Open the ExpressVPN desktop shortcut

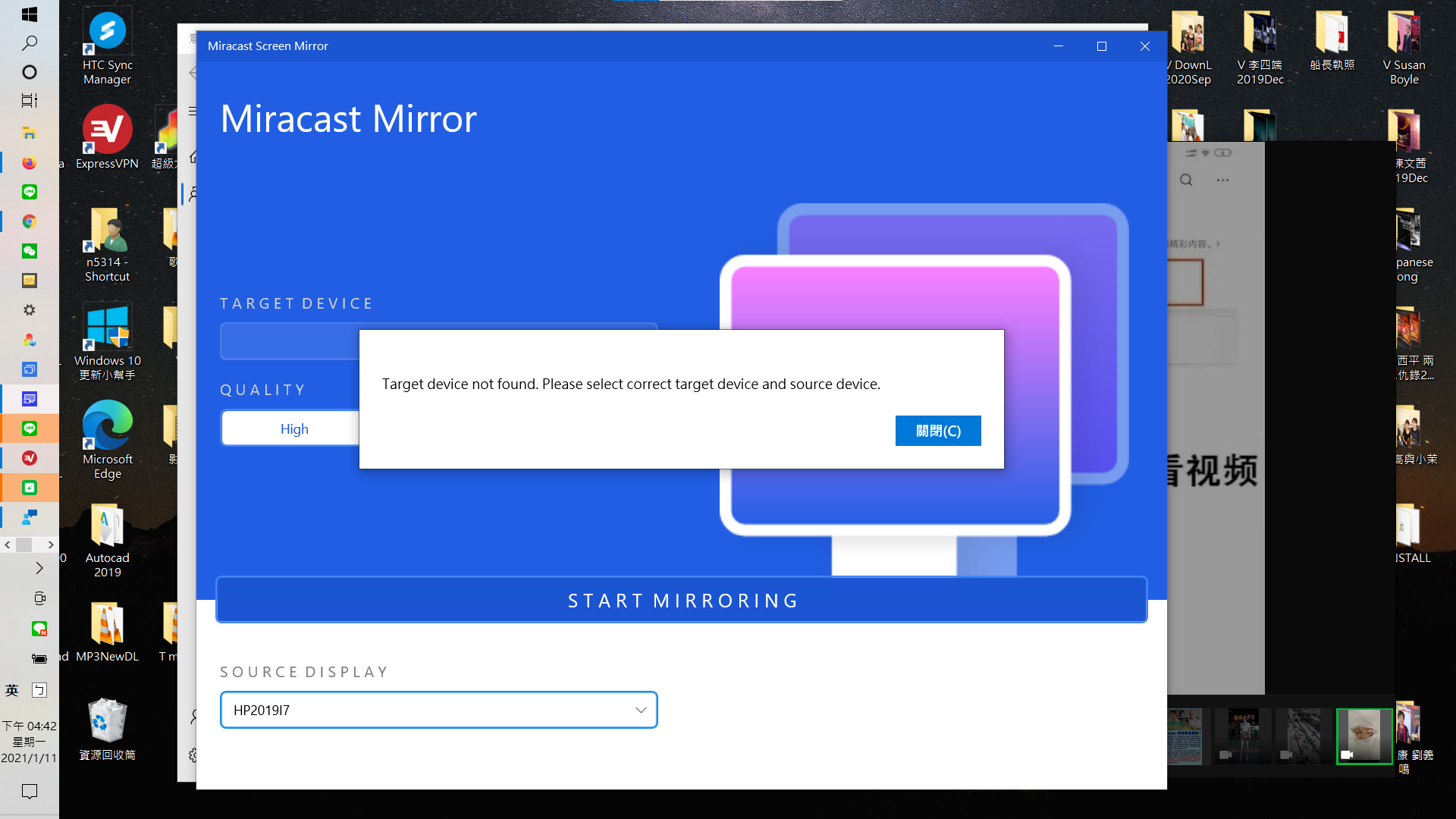click(107, 138)
